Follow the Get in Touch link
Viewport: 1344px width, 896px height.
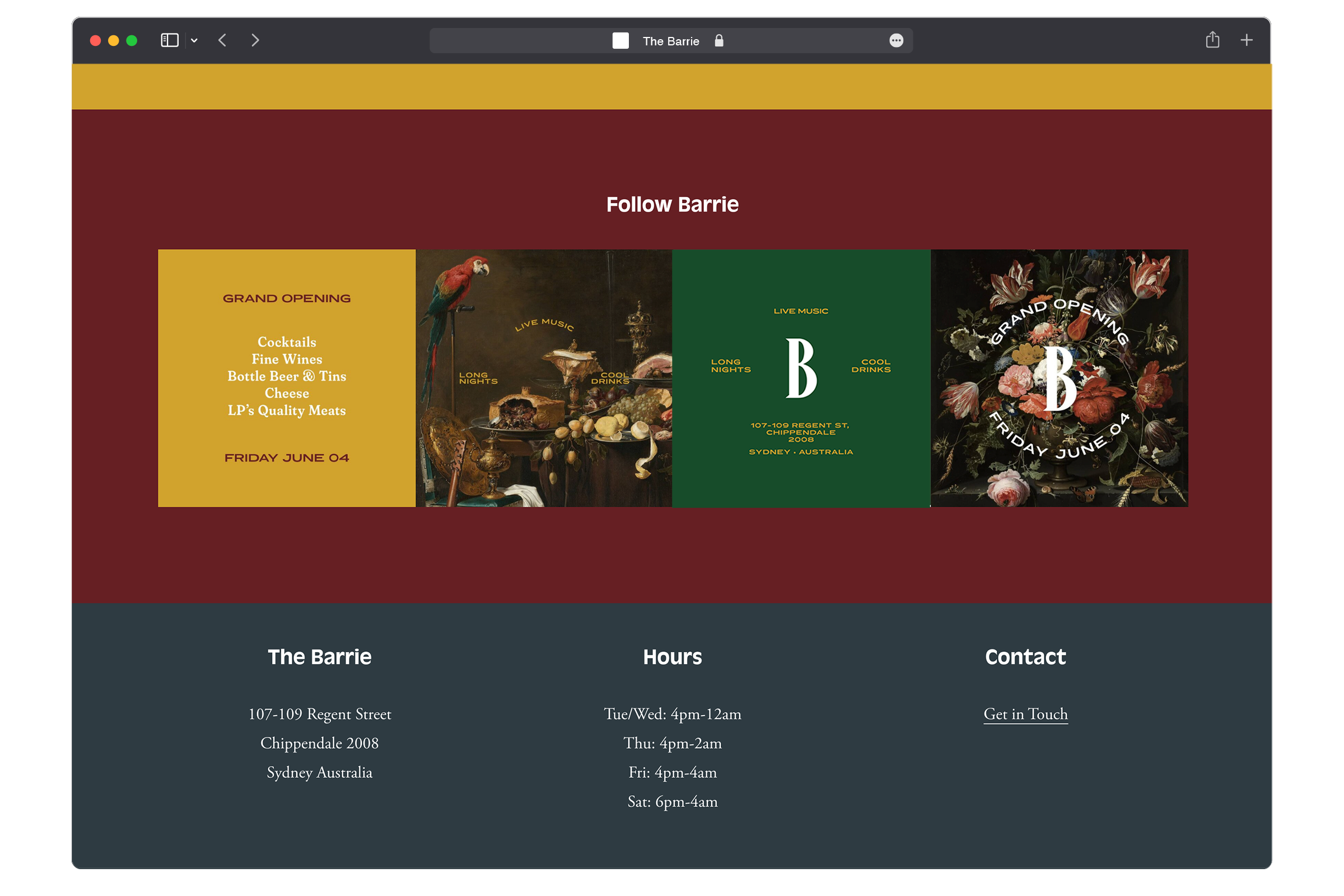click(x=1026, y=715)
